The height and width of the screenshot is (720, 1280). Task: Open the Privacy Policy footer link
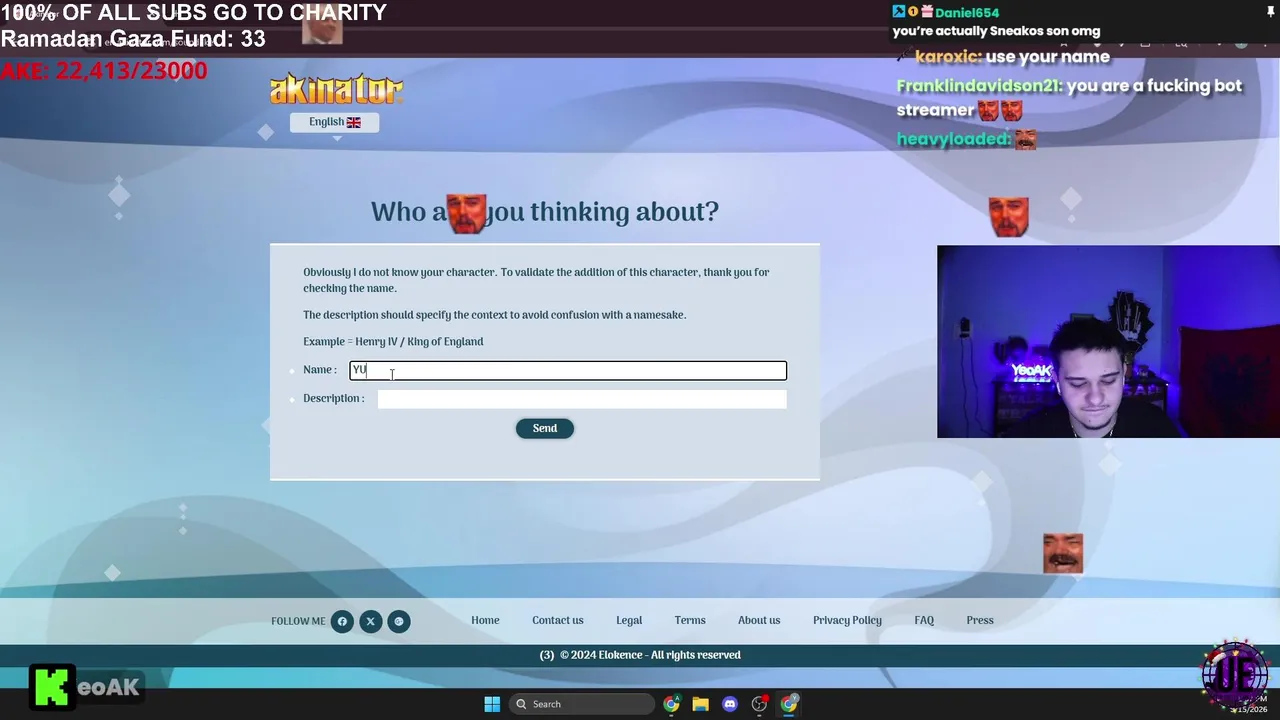847,620
